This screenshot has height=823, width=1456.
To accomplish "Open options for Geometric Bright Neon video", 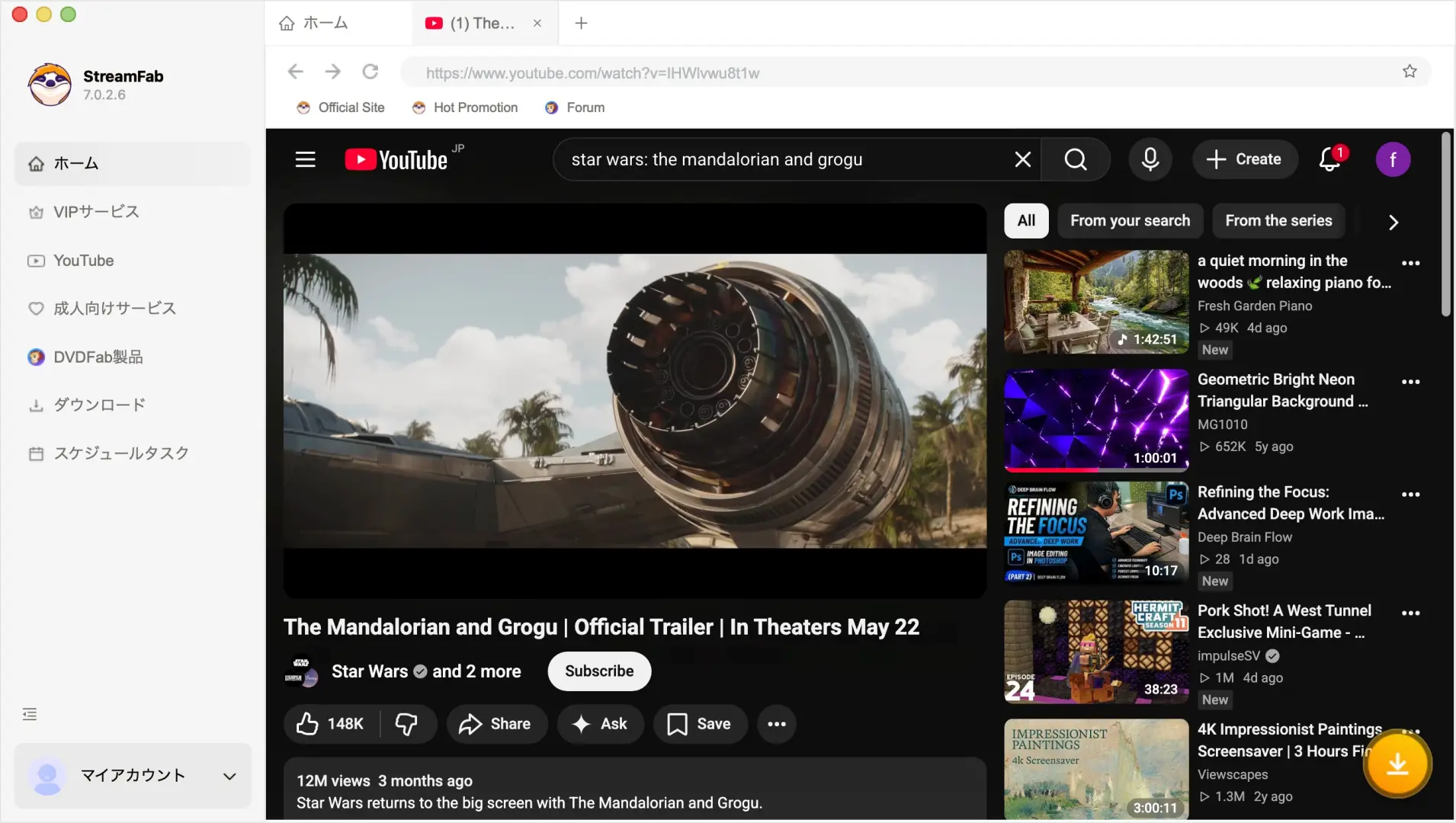I will (x=1410, y=382).
